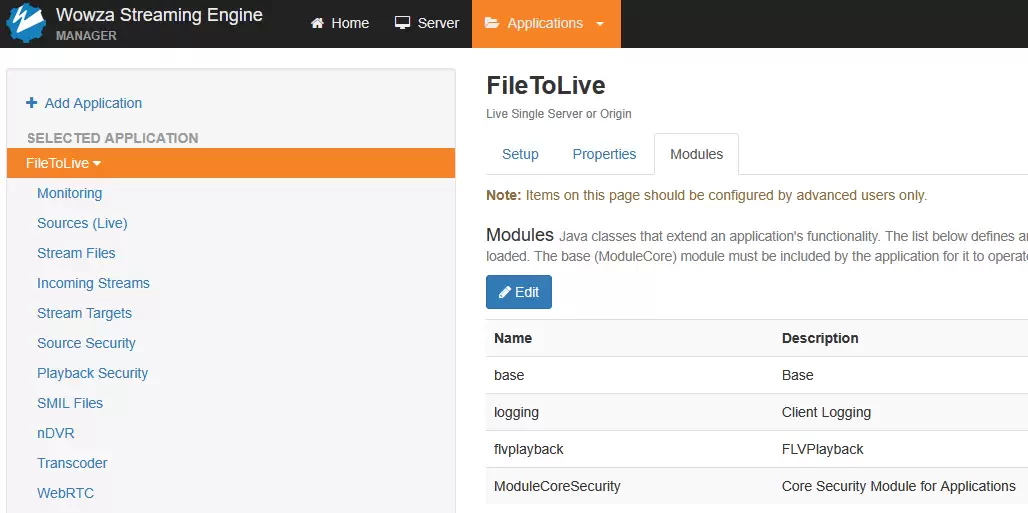Click the pencil icon on Edit button
This screenshot has width=1028, height=513.
point(505,293)
